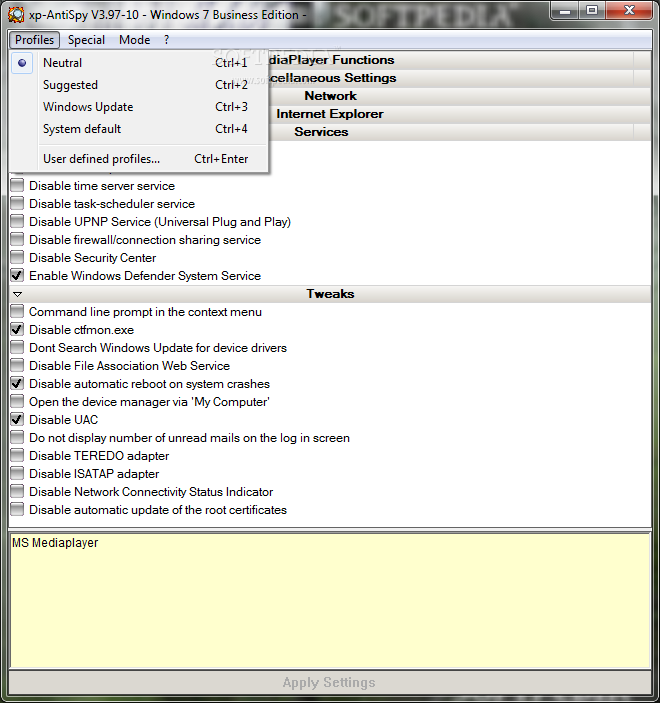660x703 pixels.
Task: Check Disable firewall/connection sharing service
Action: (x=17, y=239)
